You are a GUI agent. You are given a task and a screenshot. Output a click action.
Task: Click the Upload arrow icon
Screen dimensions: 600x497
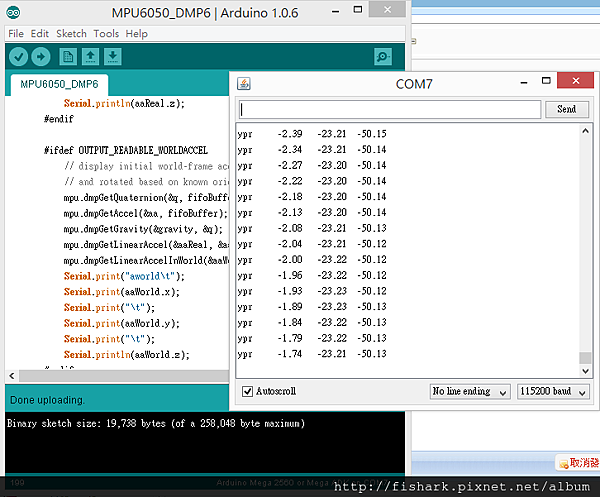point(40,56)
